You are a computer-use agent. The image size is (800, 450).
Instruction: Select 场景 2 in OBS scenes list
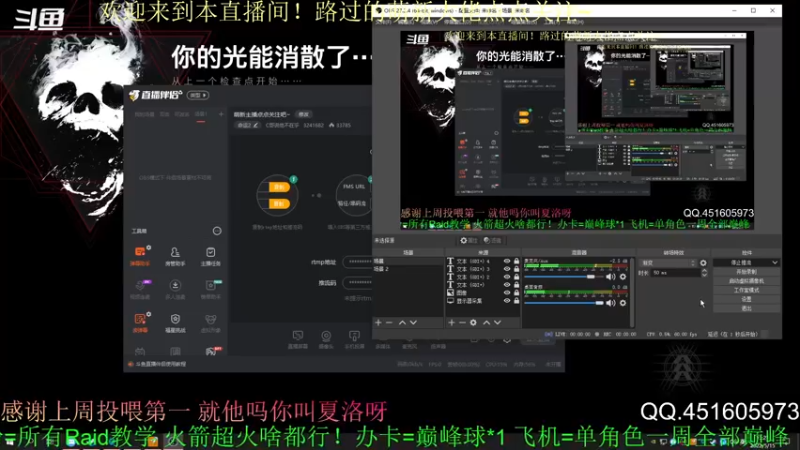[x=409, y=269]
